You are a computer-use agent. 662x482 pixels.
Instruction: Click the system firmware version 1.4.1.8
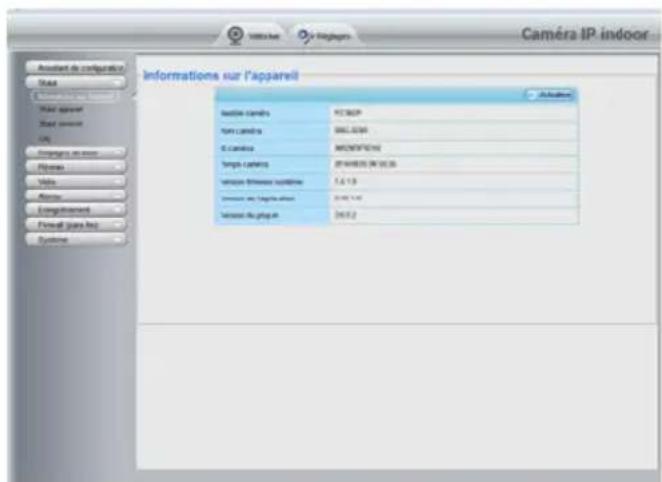coord(345,181)
